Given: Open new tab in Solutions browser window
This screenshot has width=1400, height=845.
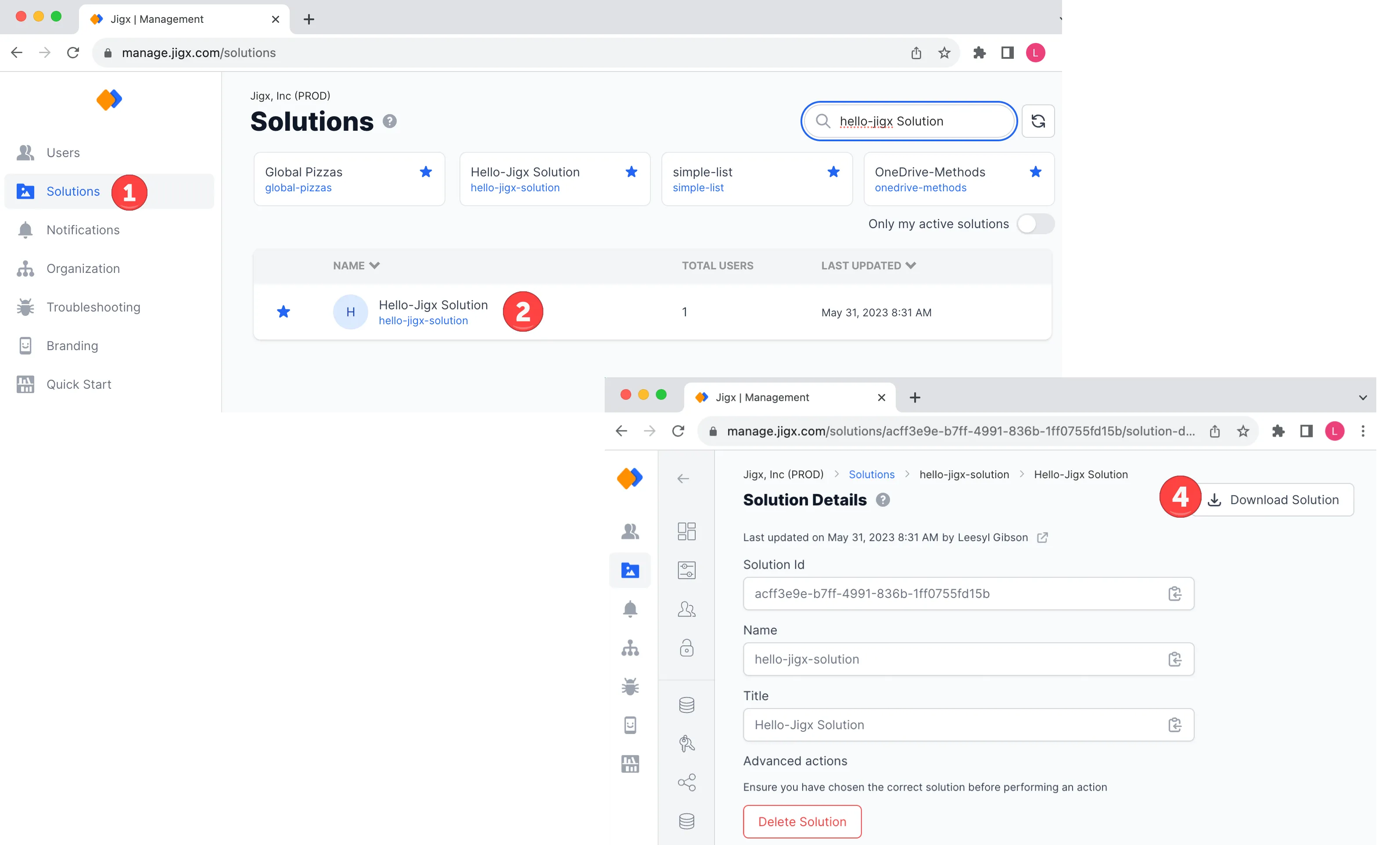Looking at the screenshot, I should click(x=309, y=19).
